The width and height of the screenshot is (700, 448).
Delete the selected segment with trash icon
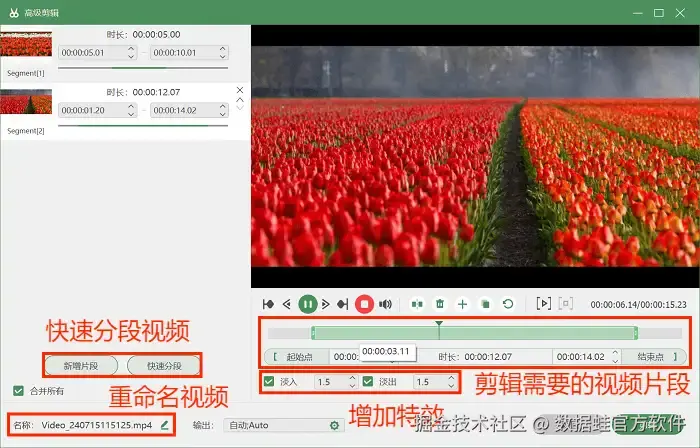[440, 304]
